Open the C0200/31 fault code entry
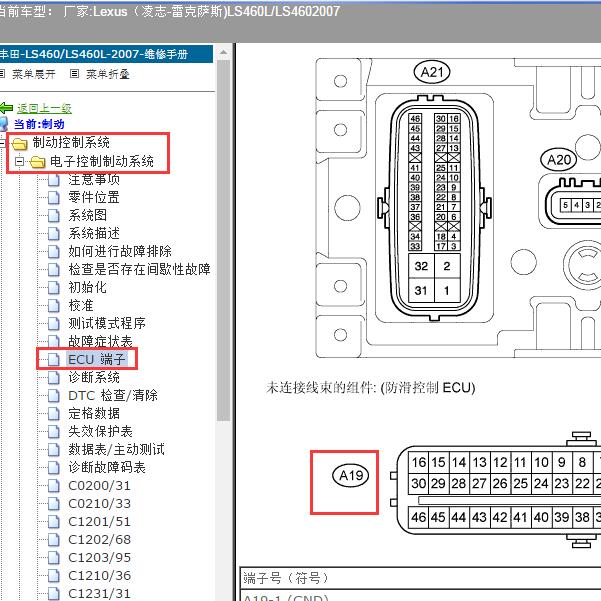The width and height of the screenshot is (601, 601). [100, 486]
